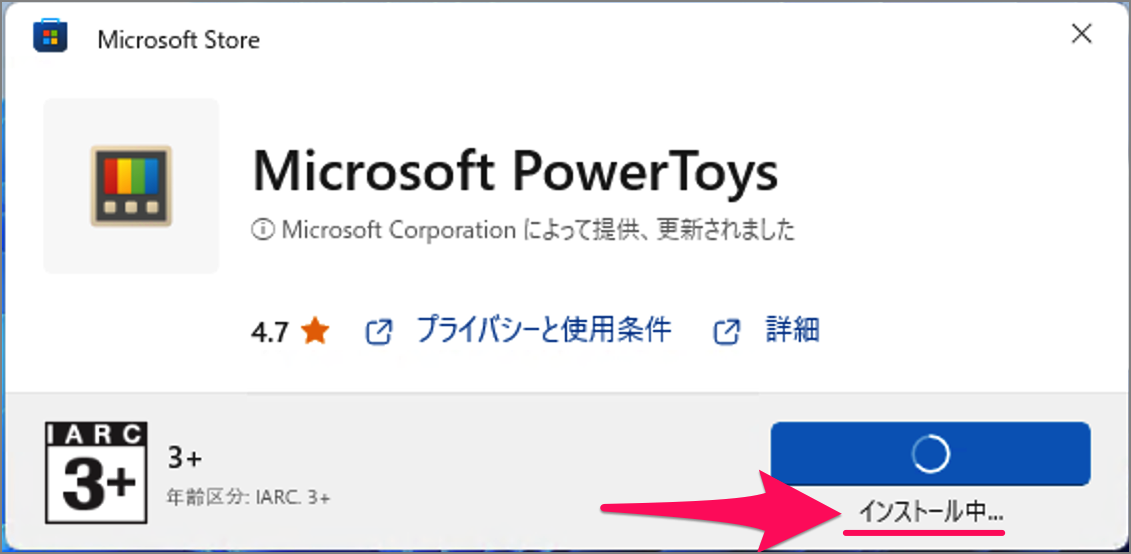Click the orange rating star icon
Screen dimensions: 1131x554
point(315,332)
